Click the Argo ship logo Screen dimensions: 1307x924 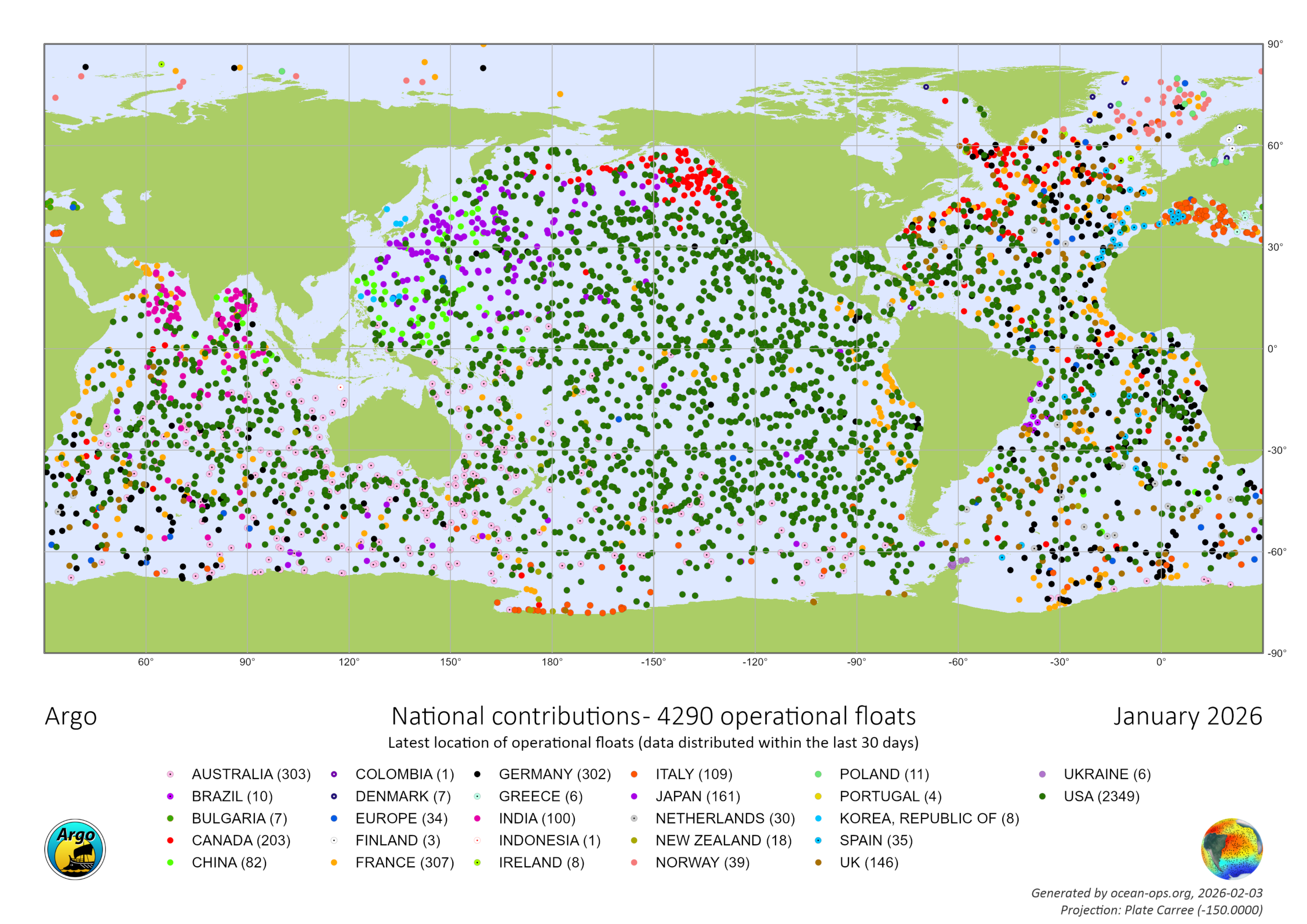(x=75, y=849)
